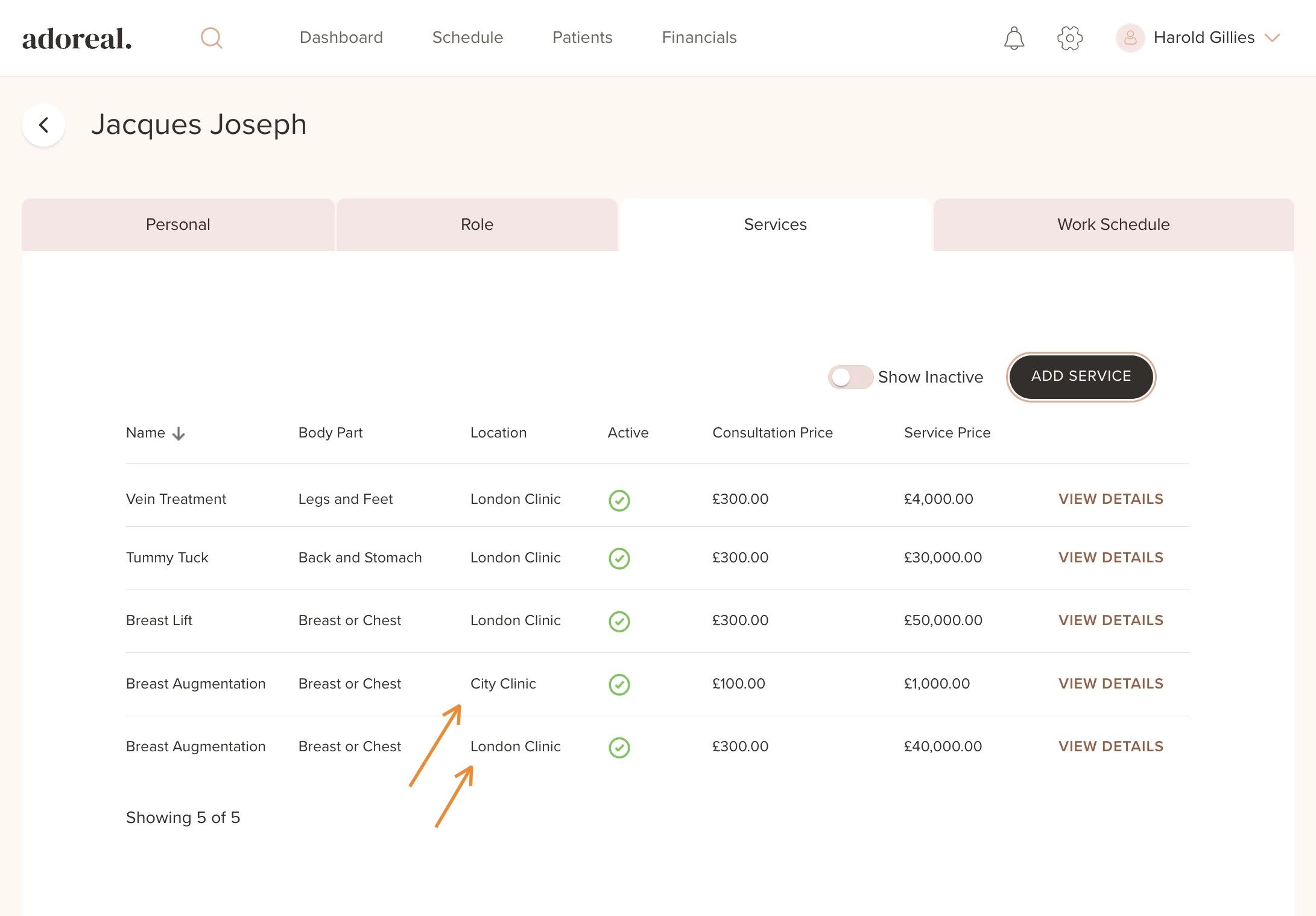This screenshot has width=1316, height=916.
Task: Open the notifications bell
Action: (1014, 38)
